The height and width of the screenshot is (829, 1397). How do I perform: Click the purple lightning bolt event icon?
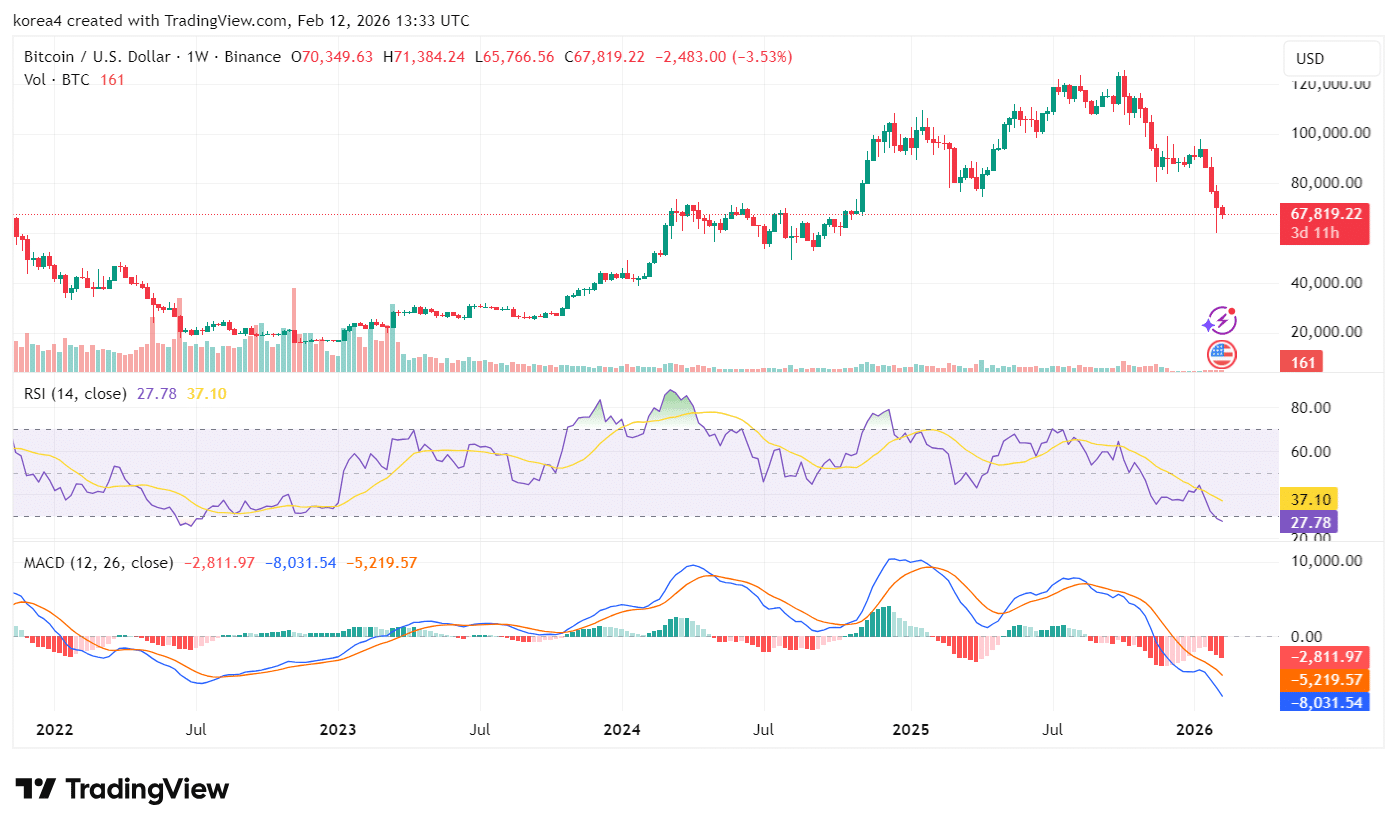[x=1220, y=321]
